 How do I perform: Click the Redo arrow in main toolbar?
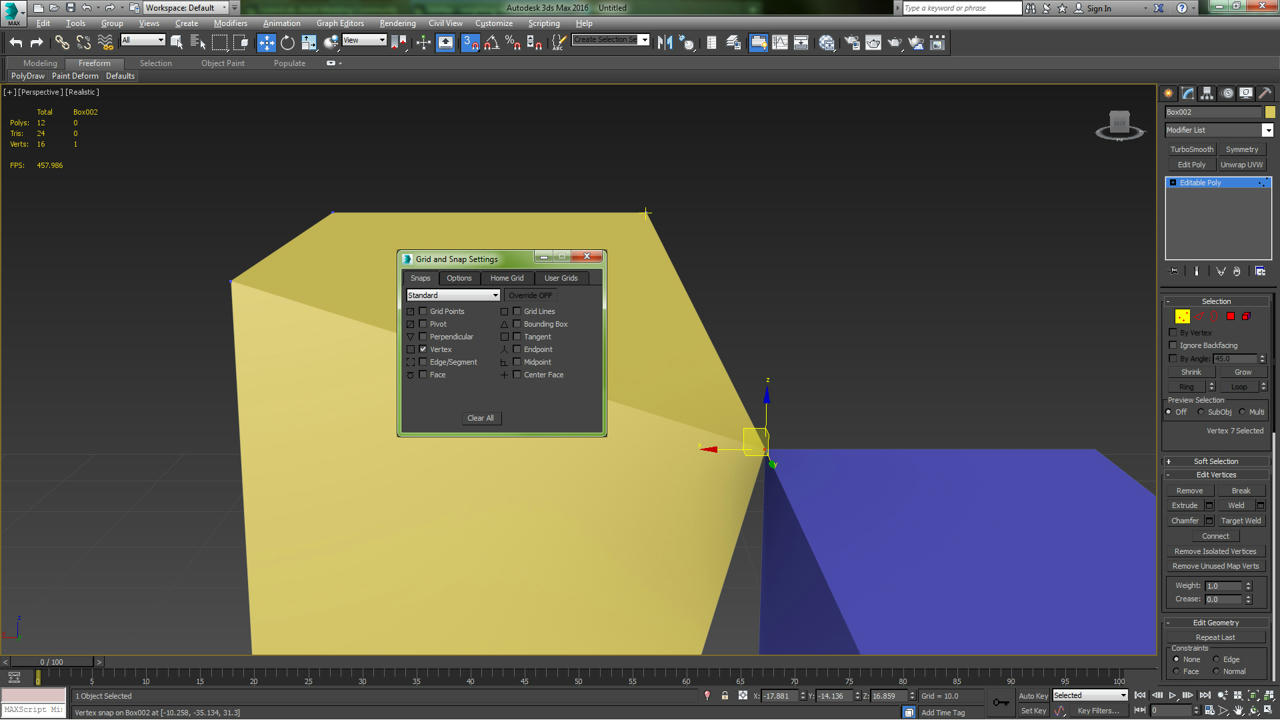click(x=37, y=42)
